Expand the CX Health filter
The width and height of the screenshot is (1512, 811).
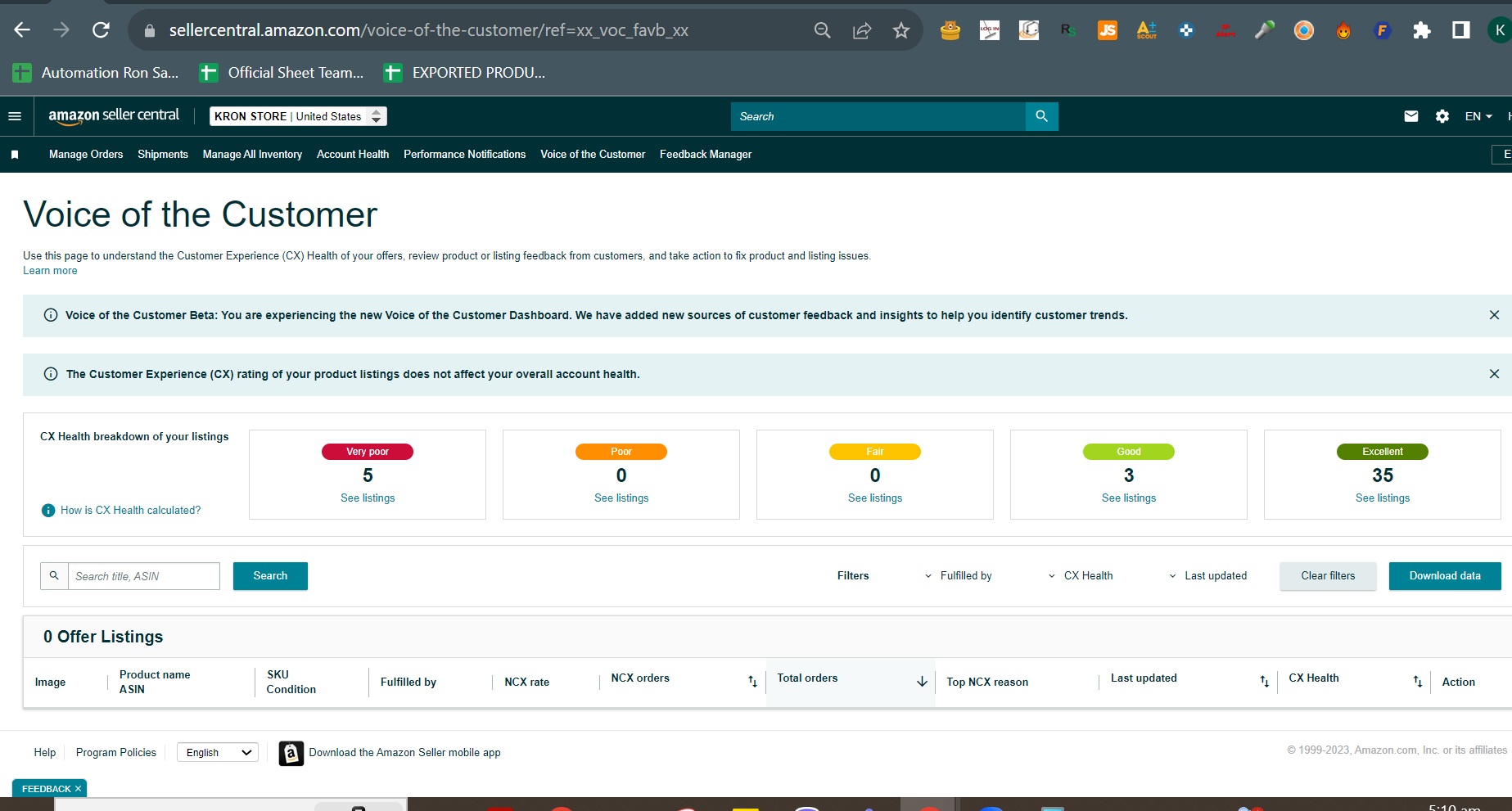click(1081, 576)
